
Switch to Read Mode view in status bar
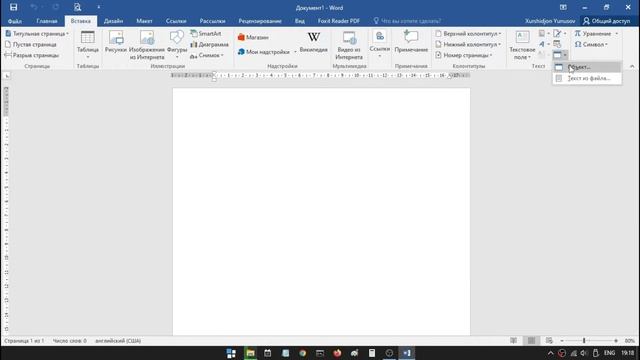coord(513,340)
